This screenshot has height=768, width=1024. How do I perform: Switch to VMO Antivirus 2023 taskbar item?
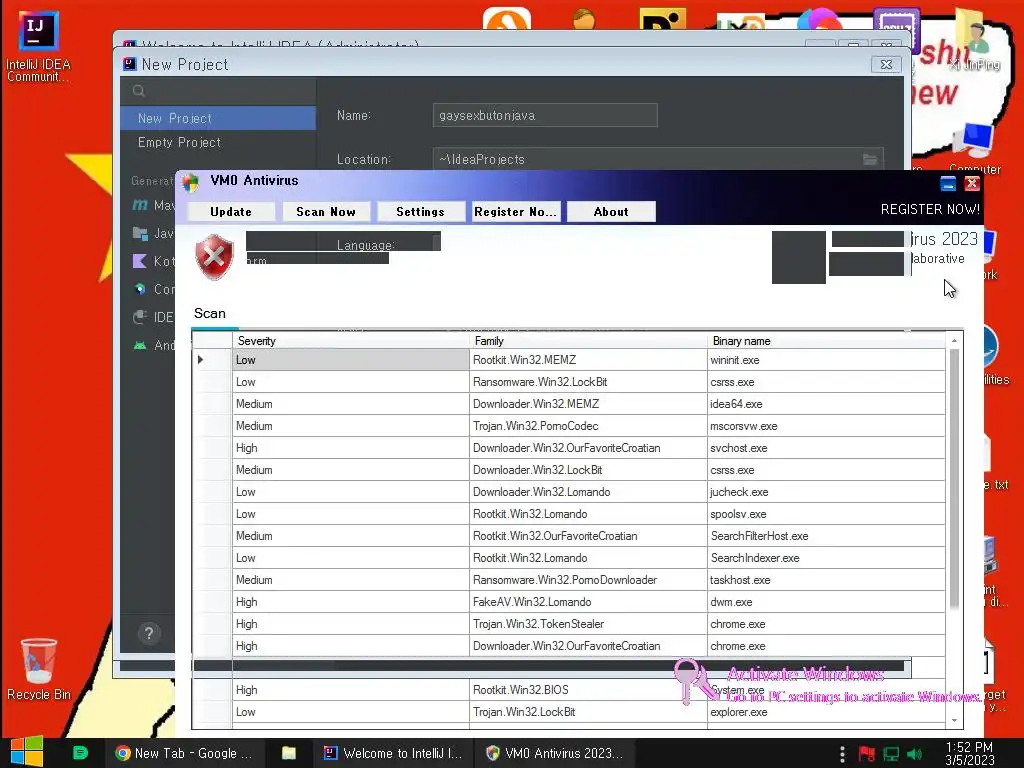click(x=555, y=753)
